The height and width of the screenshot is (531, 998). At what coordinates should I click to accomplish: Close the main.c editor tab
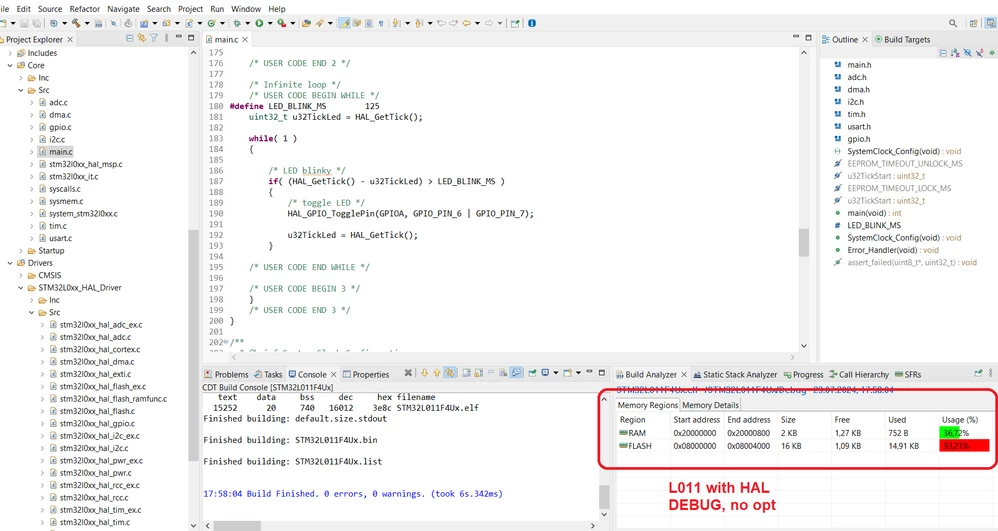[x=245, y=39]
